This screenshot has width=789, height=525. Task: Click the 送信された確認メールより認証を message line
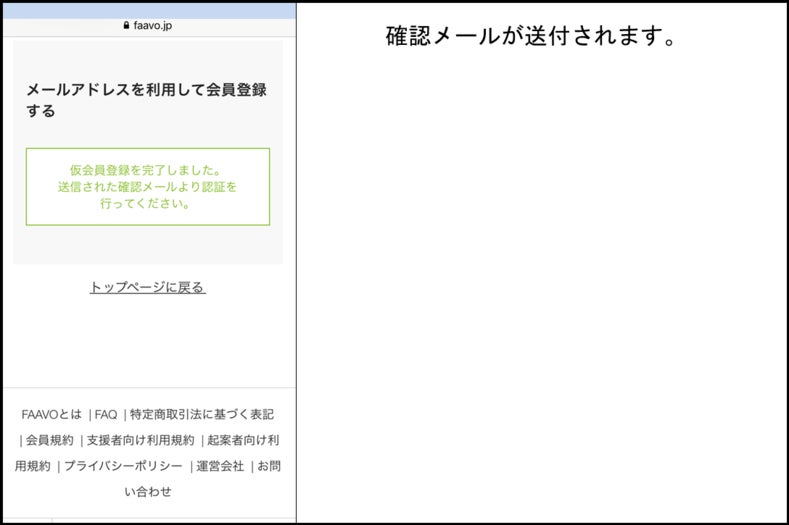click(147, 187)
